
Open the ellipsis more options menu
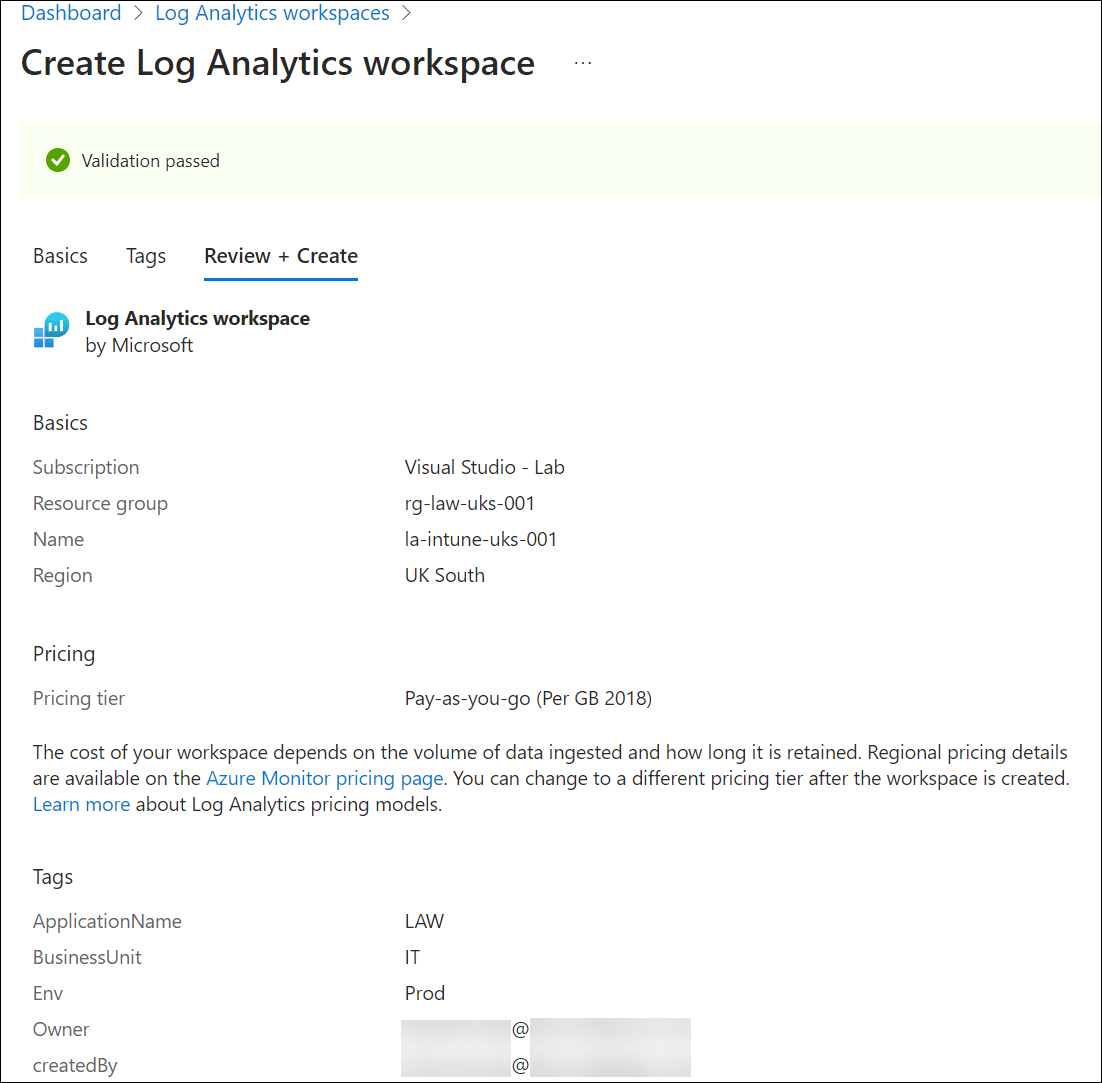(x=583, y=63)
